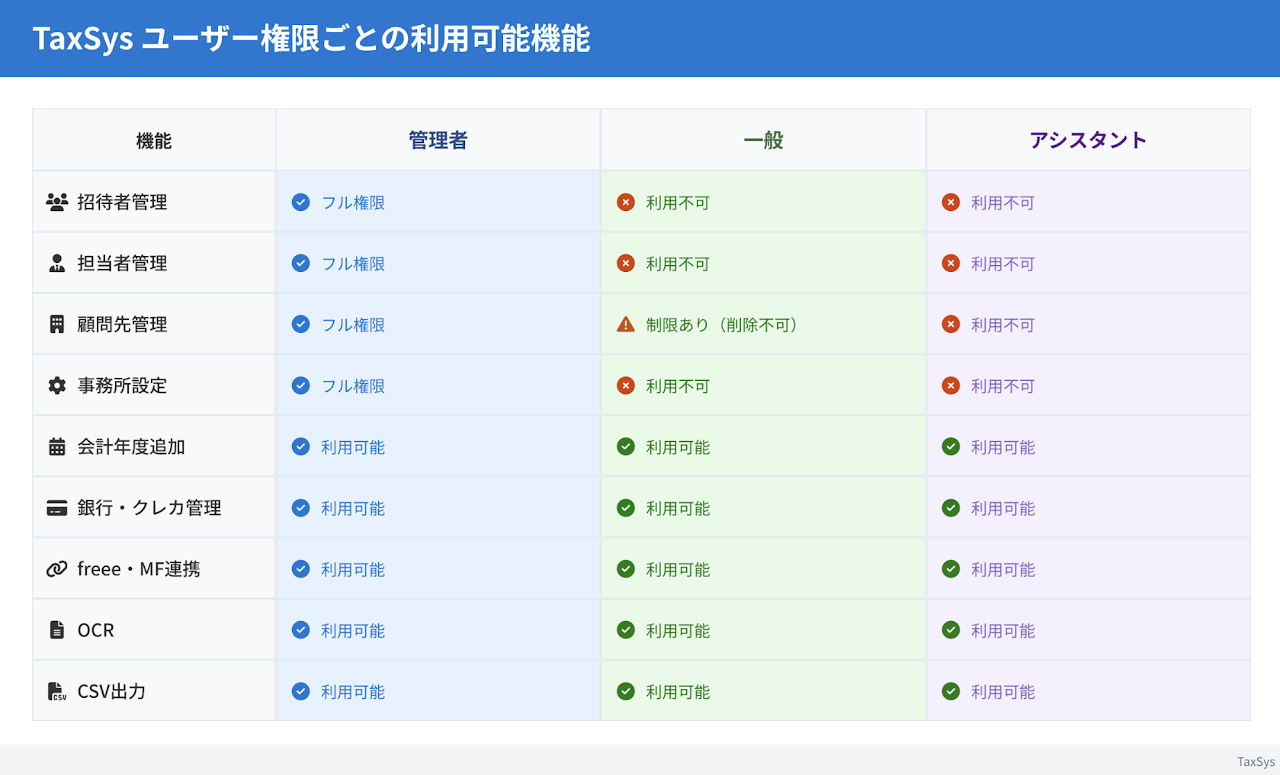Click the link icon beside freee・MF連携
This screenshot has height=775, width=1280.
click(x=57, y=569)
